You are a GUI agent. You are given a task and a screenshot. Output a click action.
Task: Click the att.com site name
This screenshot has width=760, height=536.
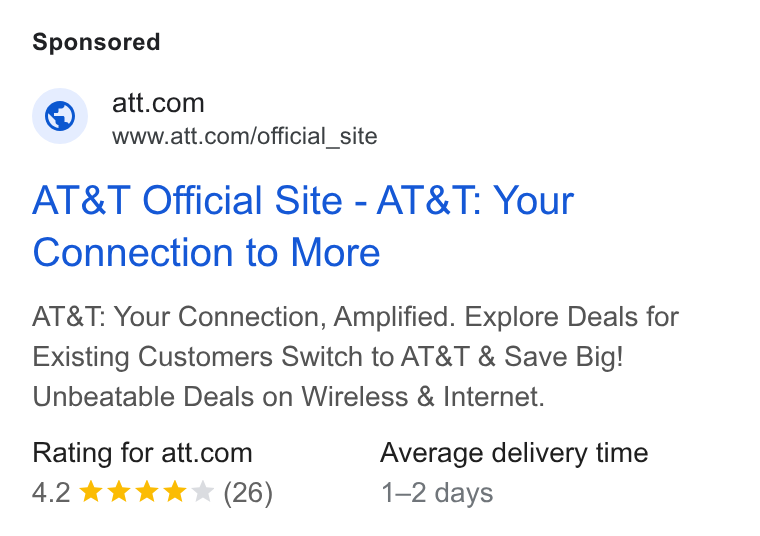[158, 103]
